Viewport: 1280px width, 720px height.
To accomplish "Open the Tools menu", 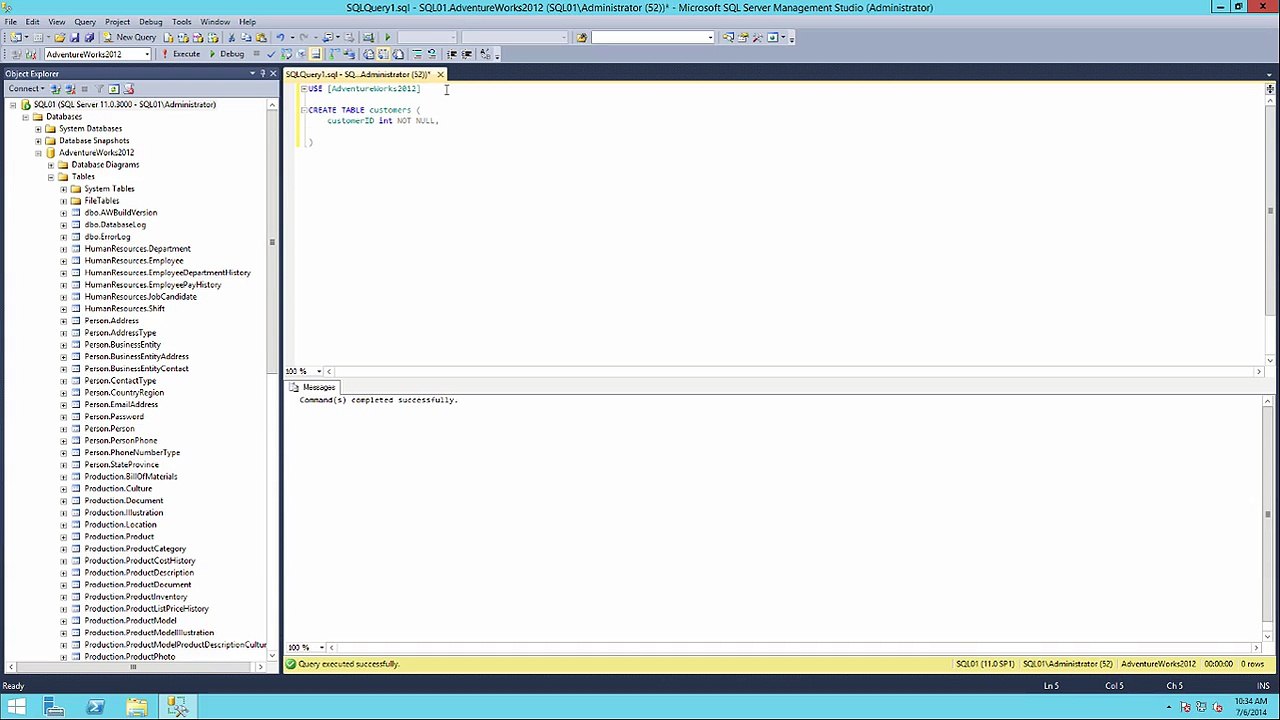I will click(181, 21).
